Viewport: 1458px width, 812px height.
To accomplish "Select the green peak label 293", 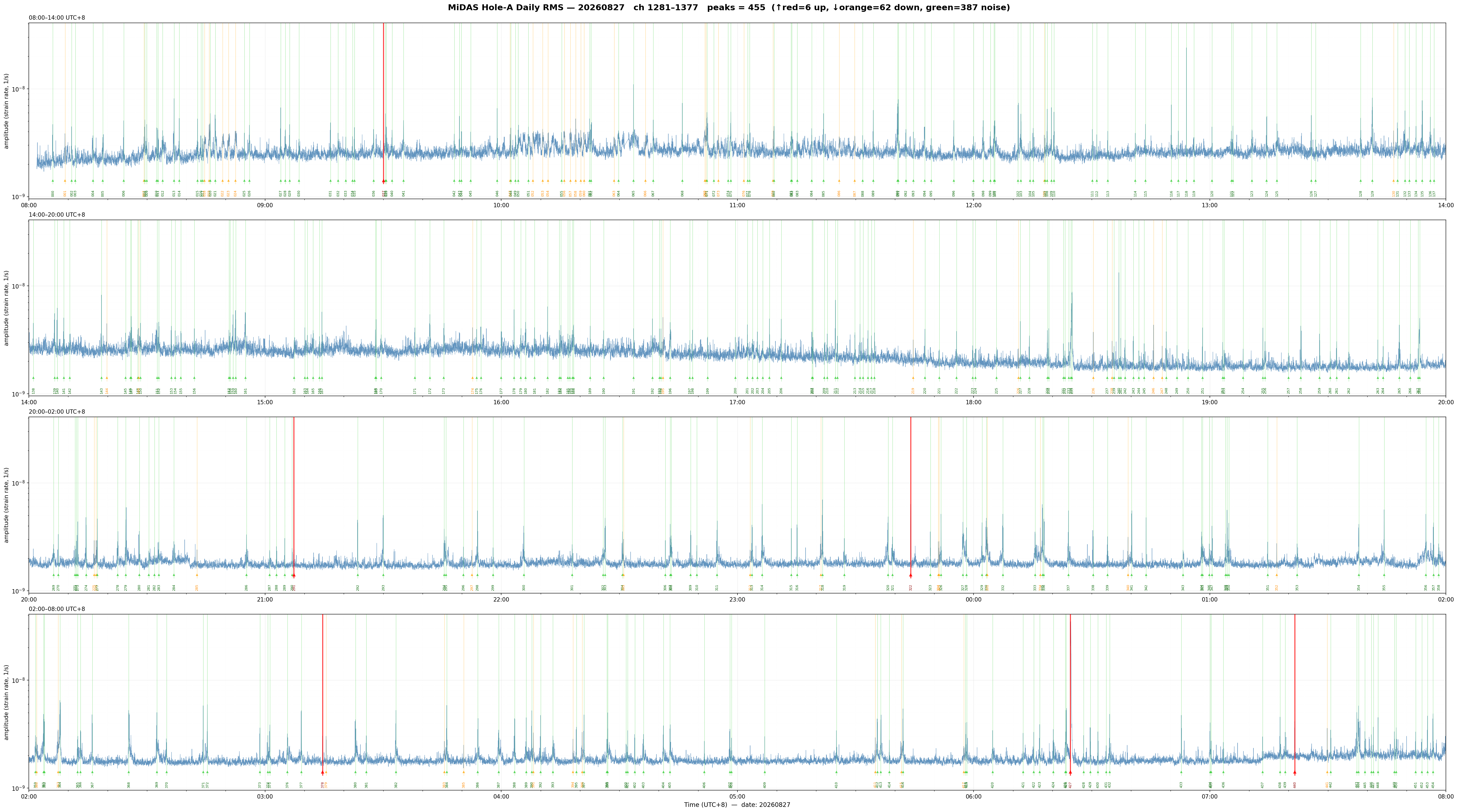I will tap(383, 588).
